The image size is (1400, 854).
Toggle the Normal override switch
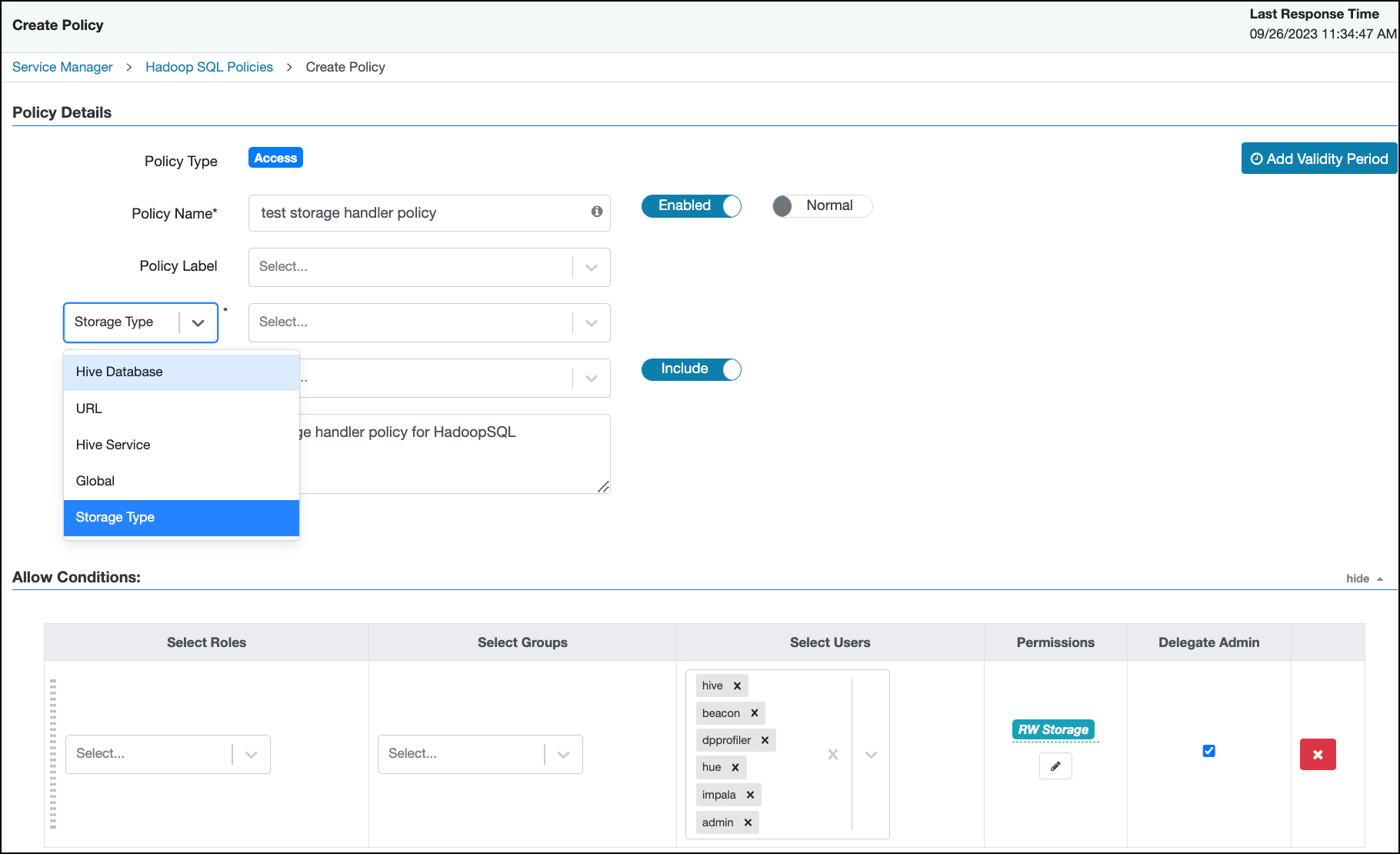coord(821,206)
